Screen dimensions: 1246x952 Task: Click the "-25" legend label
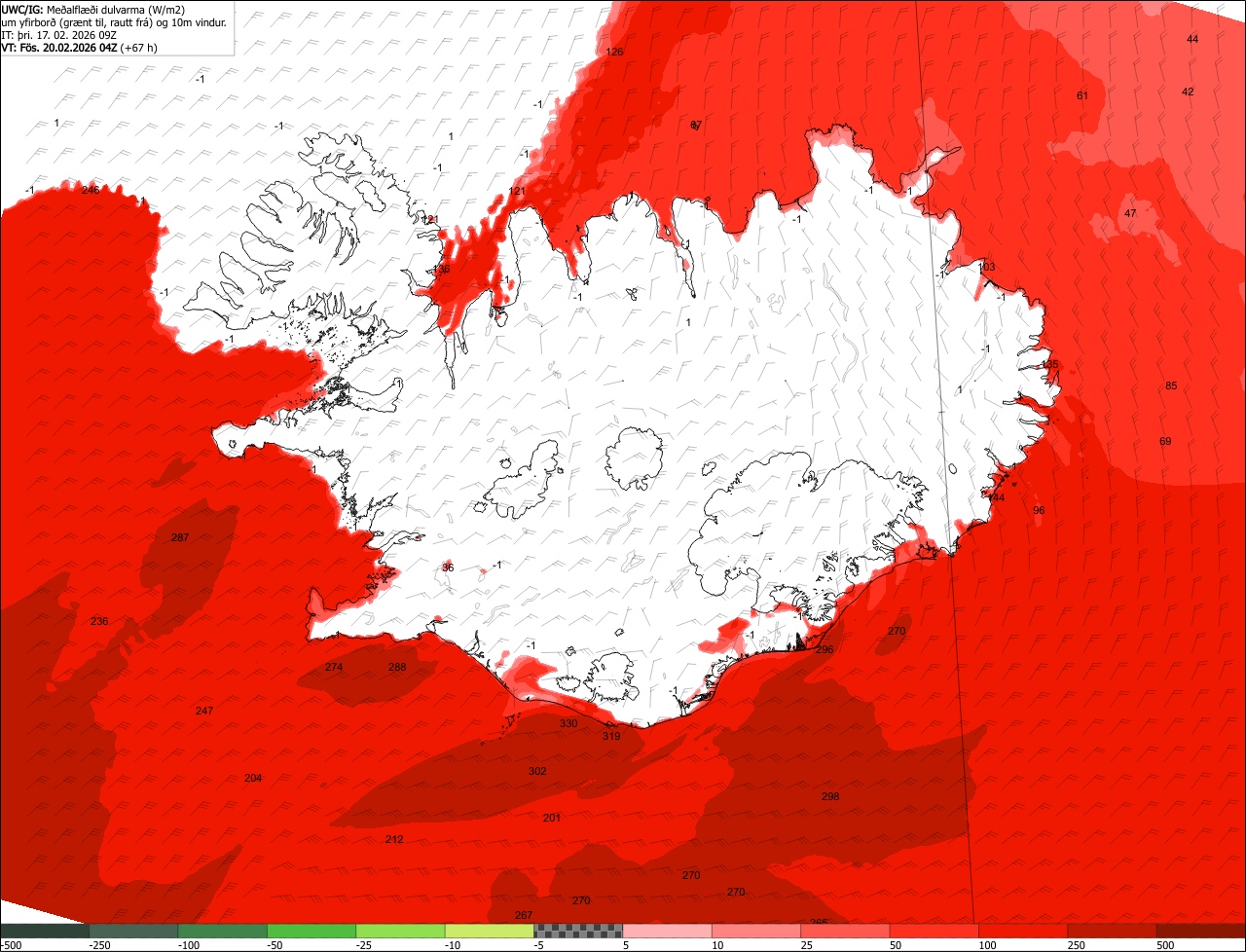pos(365,945)
